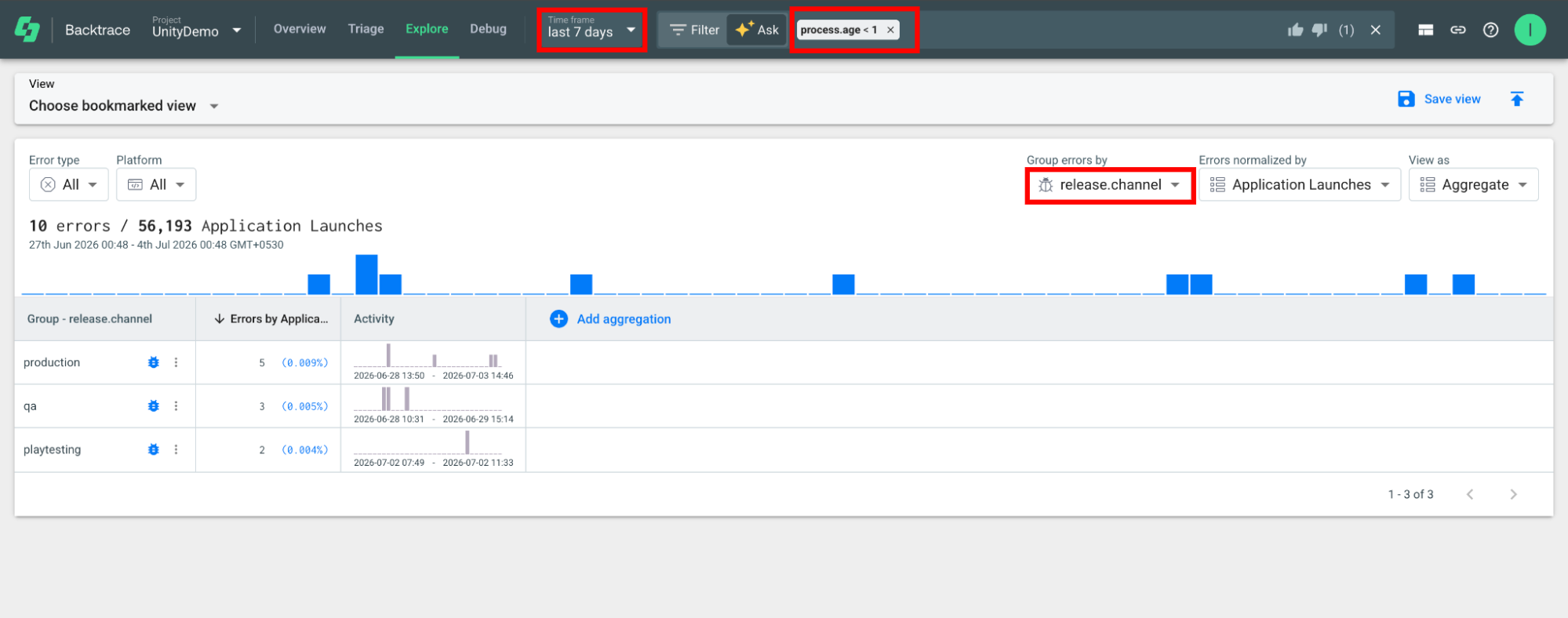Clear all filters with the X icon
1568x618 pixels.
[1375, 30]
